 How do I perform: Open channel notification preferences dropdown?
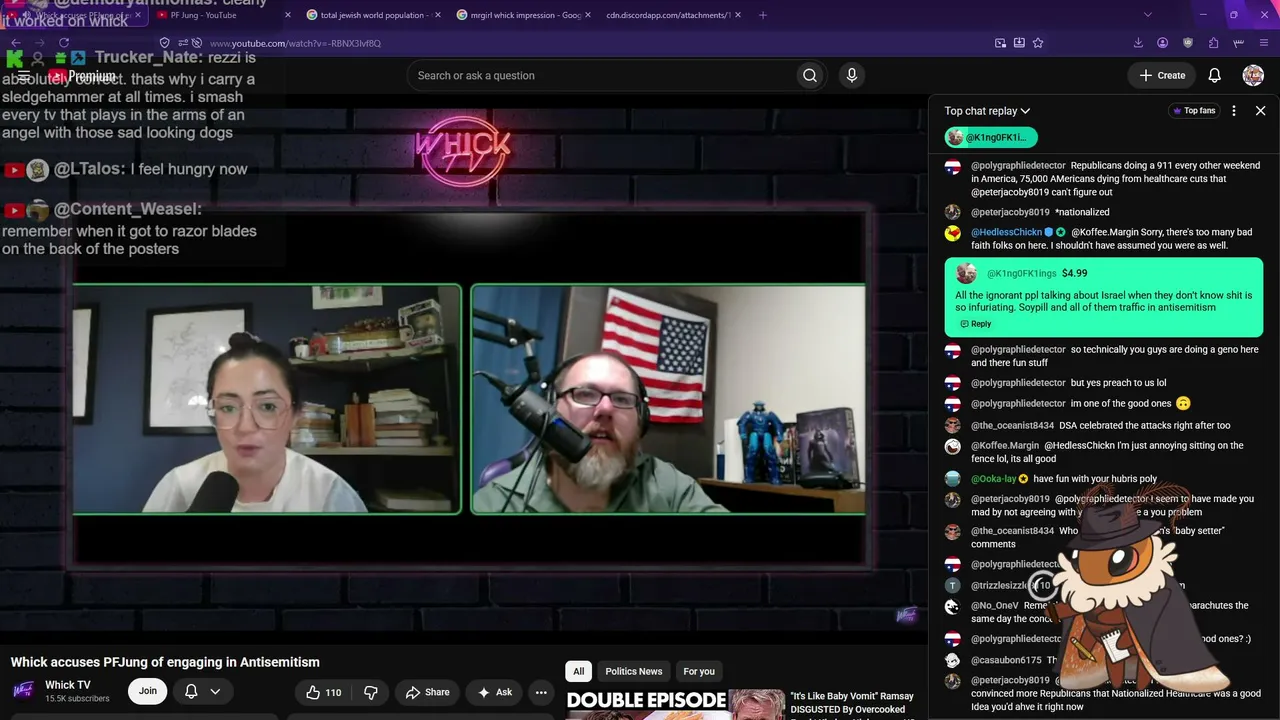coord(202,691)
